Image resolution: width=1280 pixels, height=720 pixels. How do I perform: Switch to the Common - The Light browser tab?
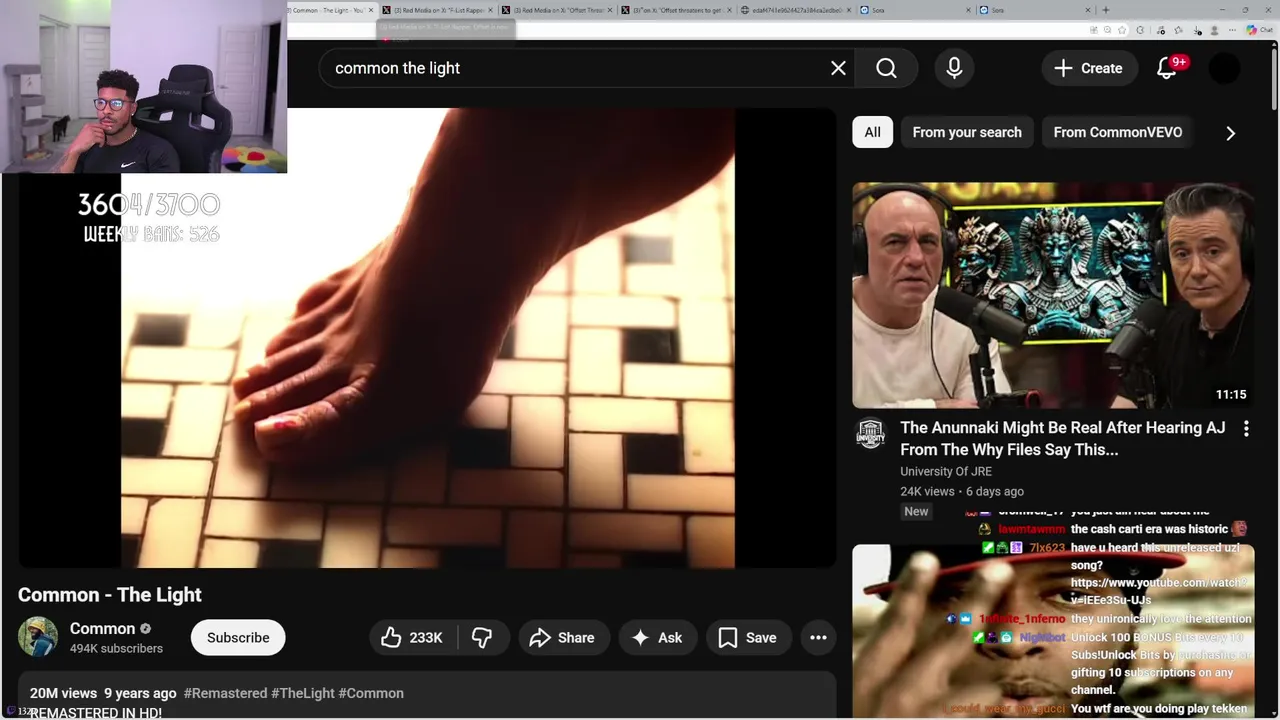330,10
